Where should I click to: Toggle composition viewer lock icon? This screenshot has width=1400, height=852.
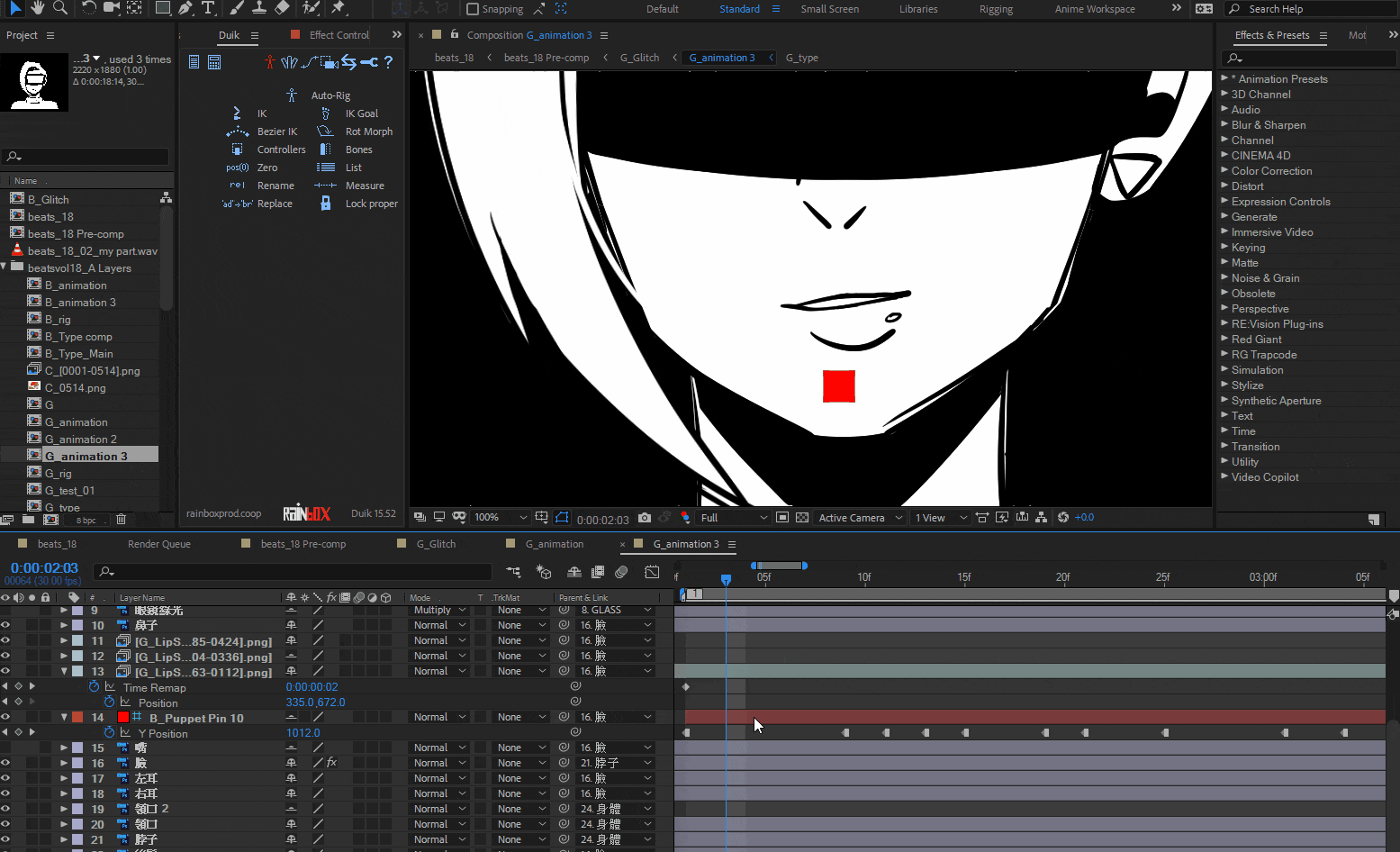click(455, 34)
